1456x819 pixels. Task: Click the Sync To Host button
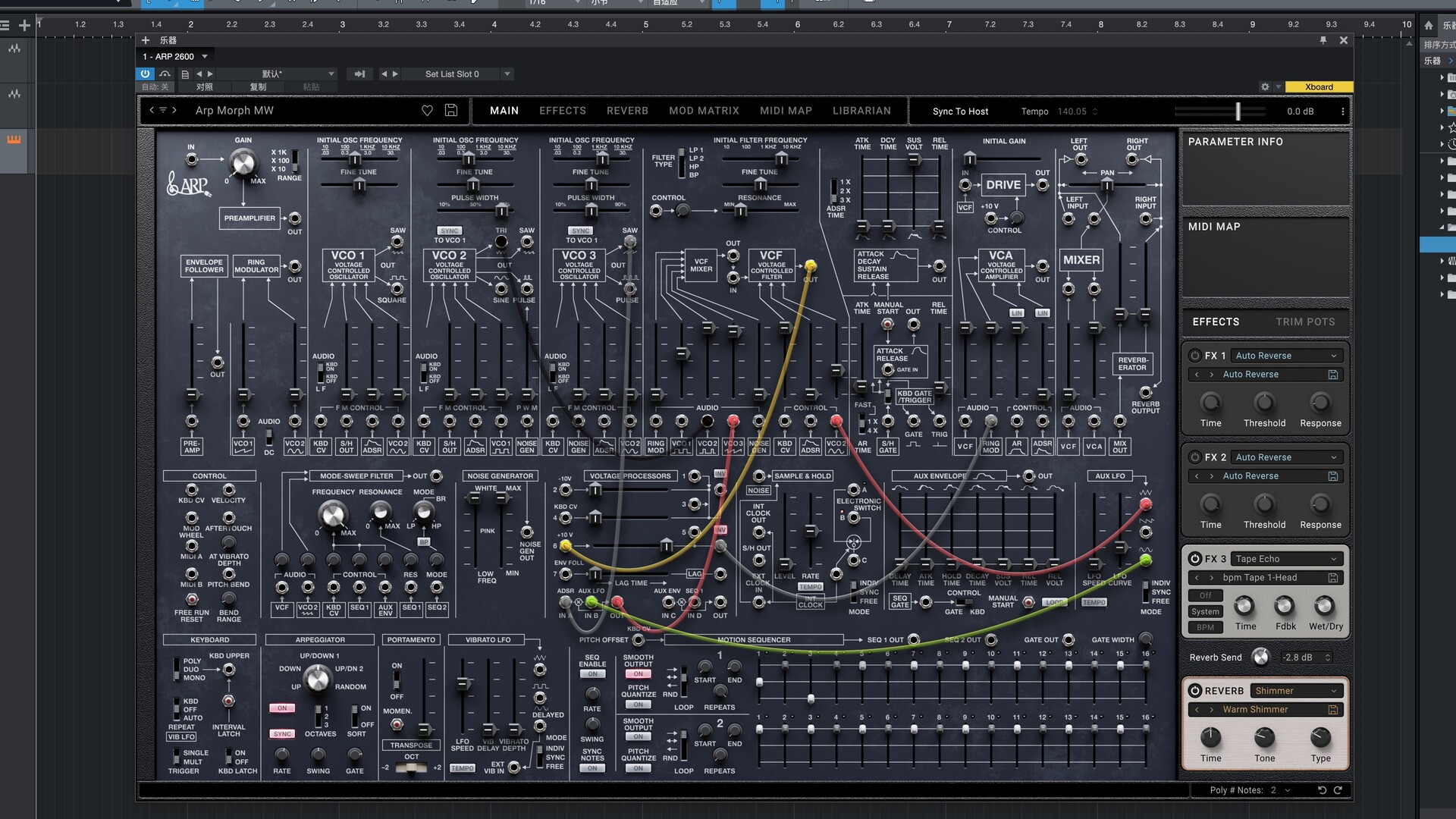click(x=960, y=111)
